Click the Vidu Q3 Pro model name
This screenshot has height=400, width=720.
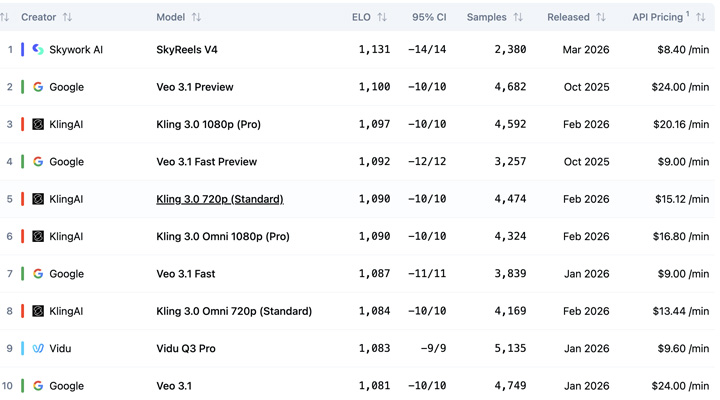pos(186,349)
